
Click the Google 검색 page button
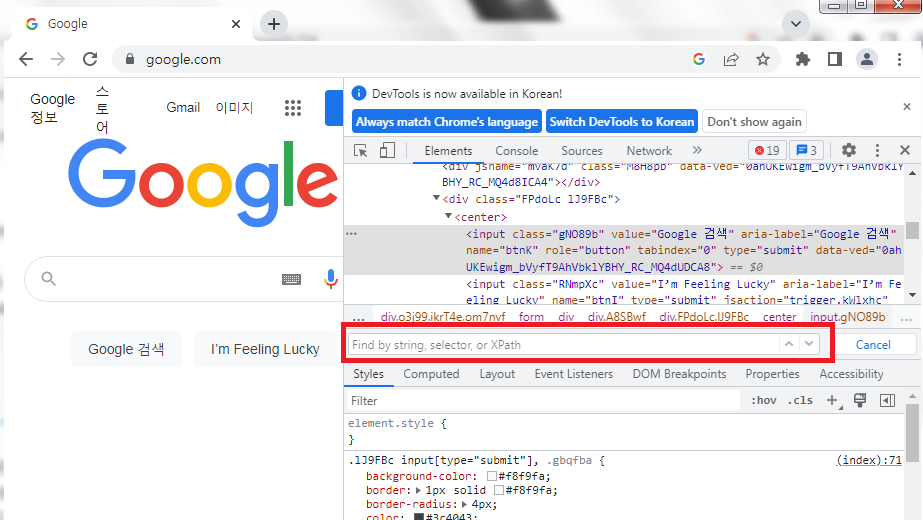126,349
